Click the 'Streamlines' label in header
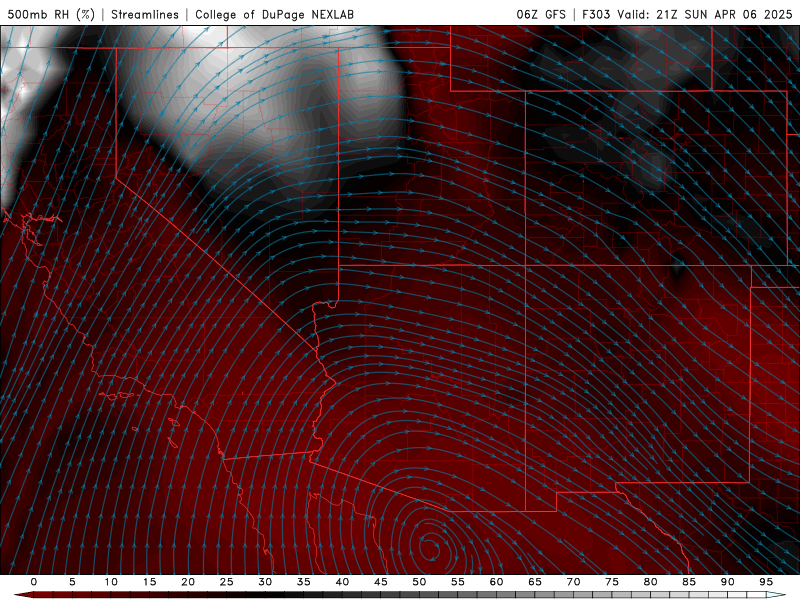The image size is (800, 600). point(145,14)
